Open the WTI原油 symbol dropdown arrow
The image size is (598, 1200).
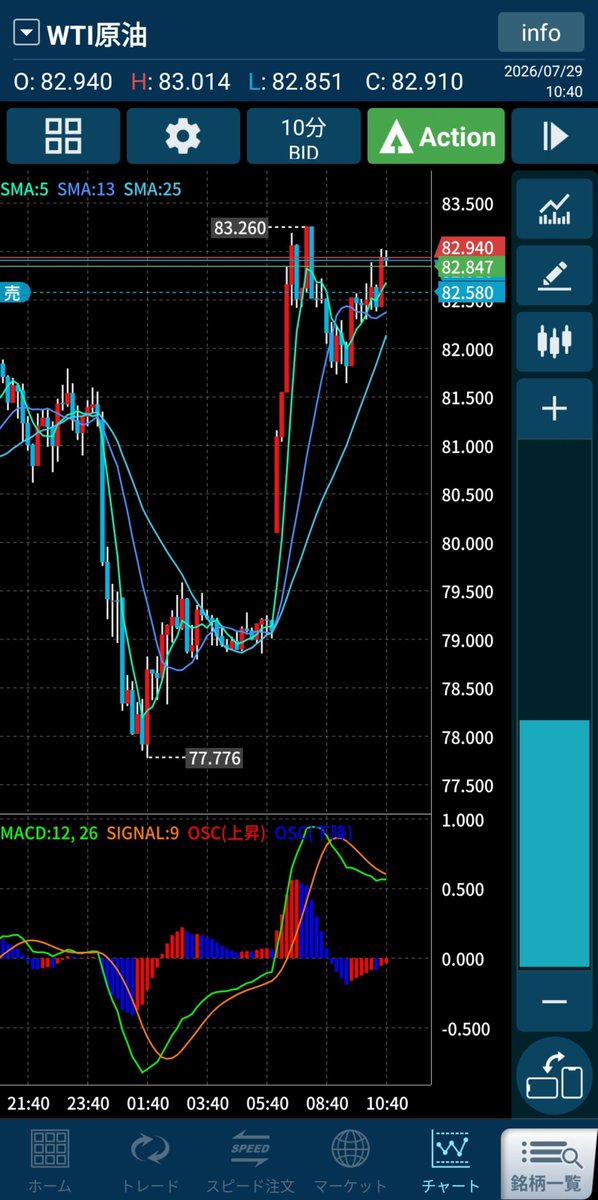(x=28, y=35)
